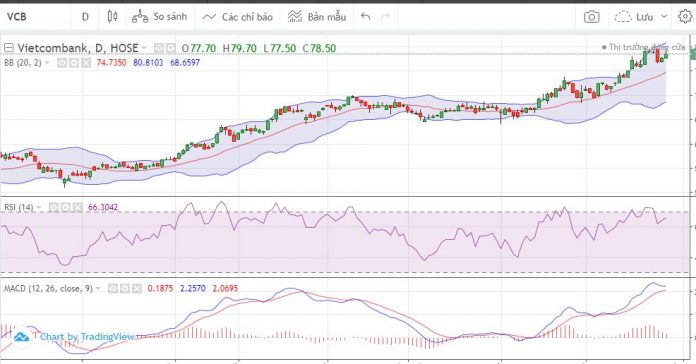Image resolution: width=696 pixels, height=364 pixels.
Task: Click the low price L77.50
Action: (280, 48)
